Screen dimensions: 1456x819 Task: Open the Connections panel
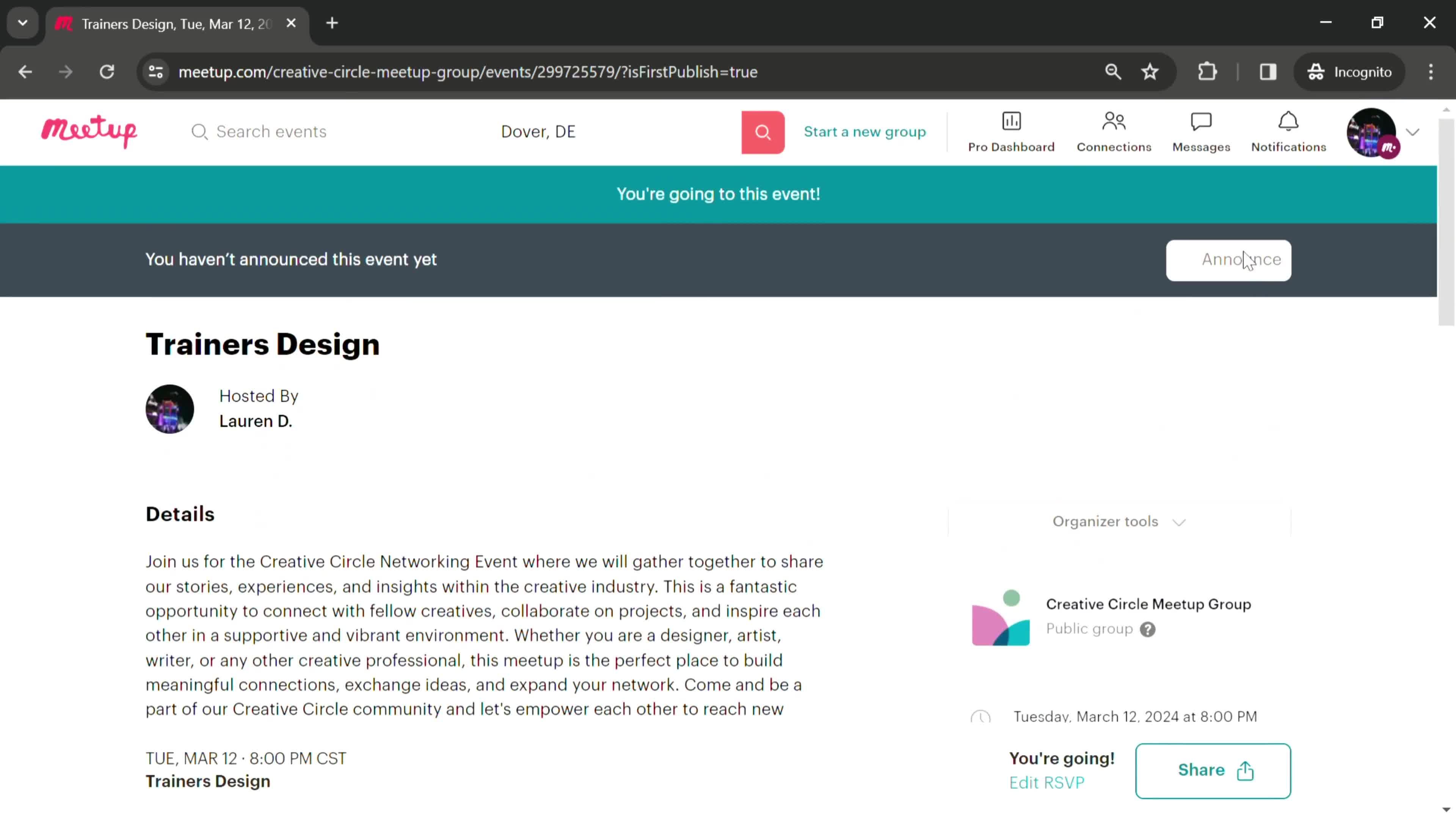coord(1114,131)
